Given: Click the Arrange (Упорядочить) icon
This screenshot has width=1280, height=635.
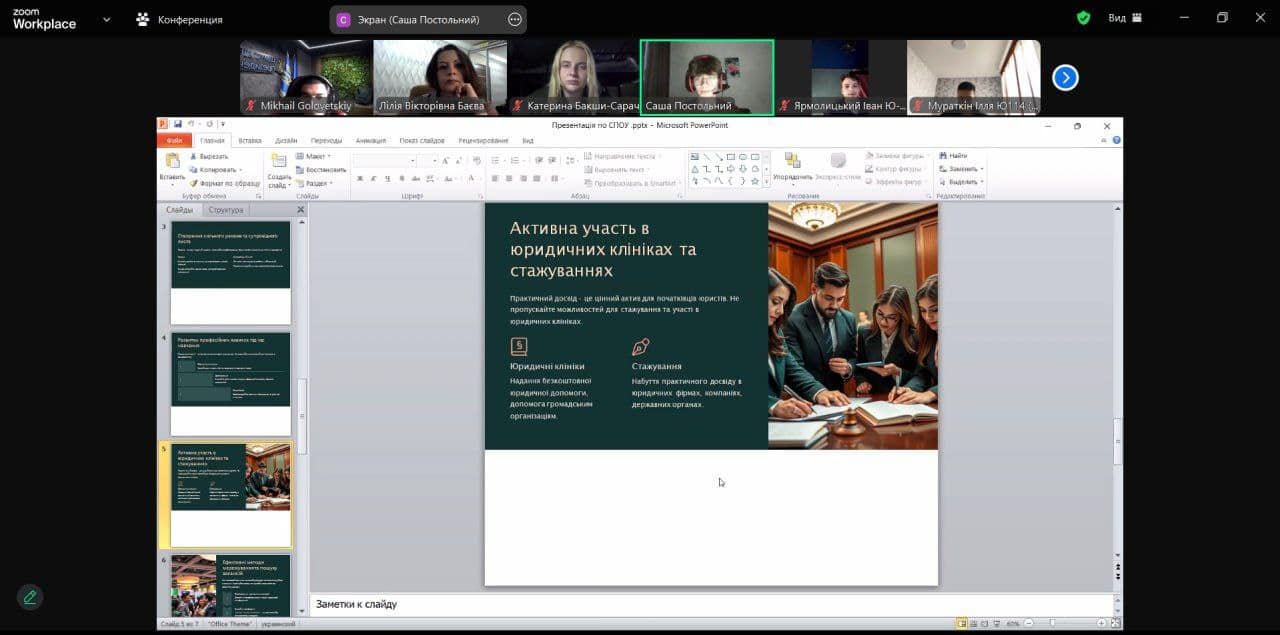Looking at the screenshot, I should tap(792, 161).
